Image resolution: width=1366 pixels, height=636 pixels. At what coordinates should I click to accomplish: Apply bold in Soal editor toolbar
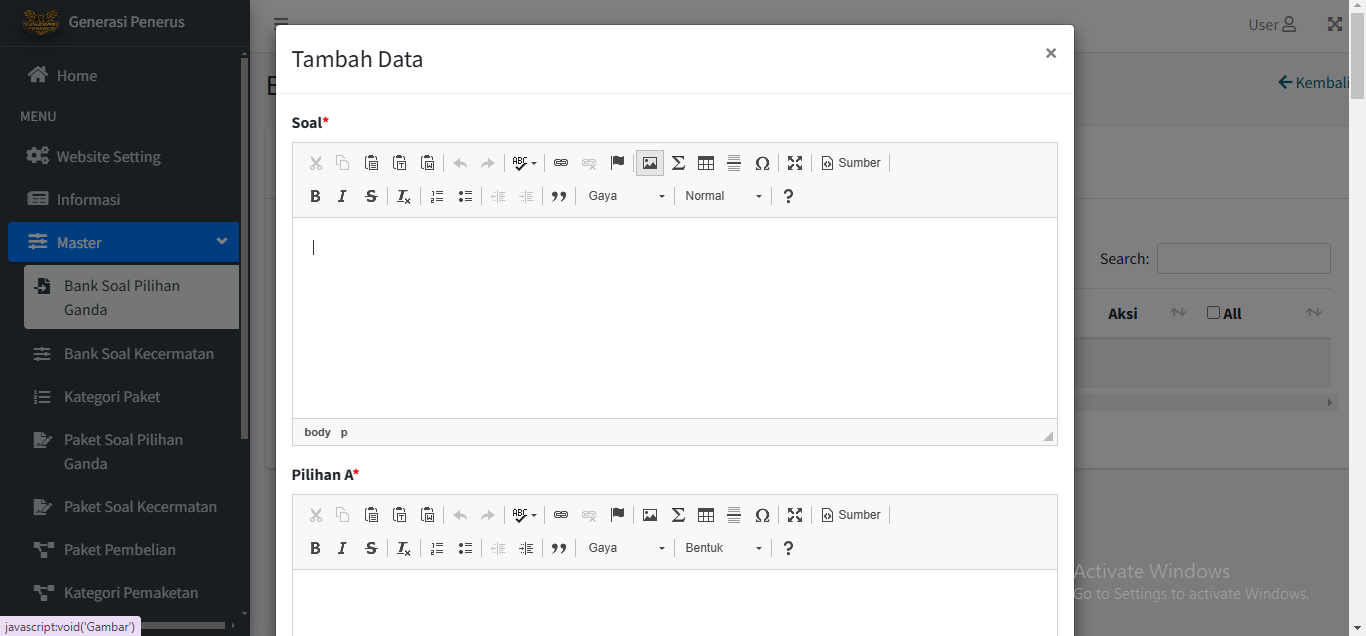coord(315,196)
